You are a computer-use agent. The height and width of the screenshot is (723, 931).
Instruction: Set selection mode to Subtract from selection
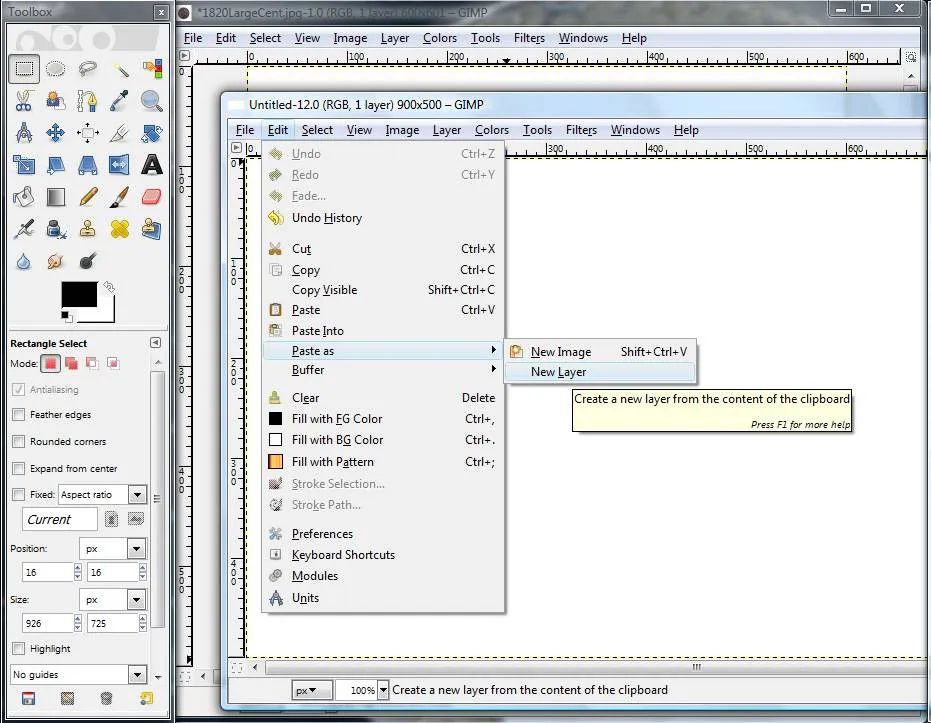(92, 363)
